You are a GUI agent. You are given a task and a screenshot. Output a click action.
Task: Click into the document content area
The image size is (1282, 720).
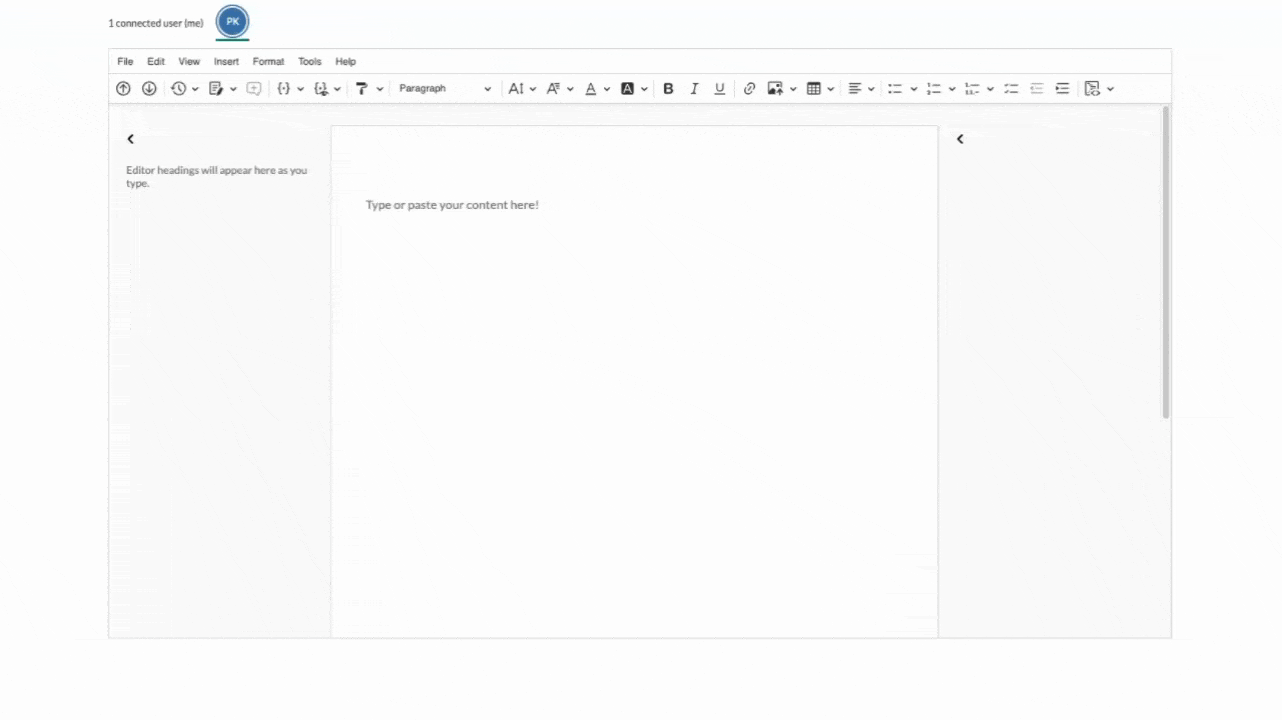click(634, 350)
